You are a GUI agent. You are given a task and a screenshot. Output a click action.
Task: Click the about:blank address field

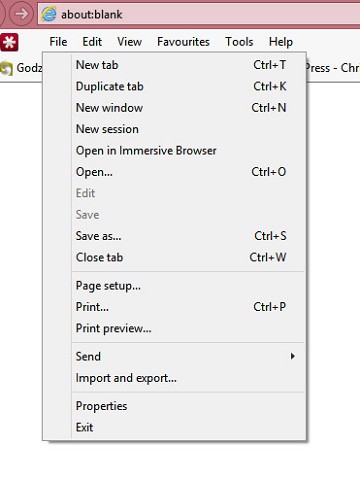pyautogui.click(x=199, y=14)
